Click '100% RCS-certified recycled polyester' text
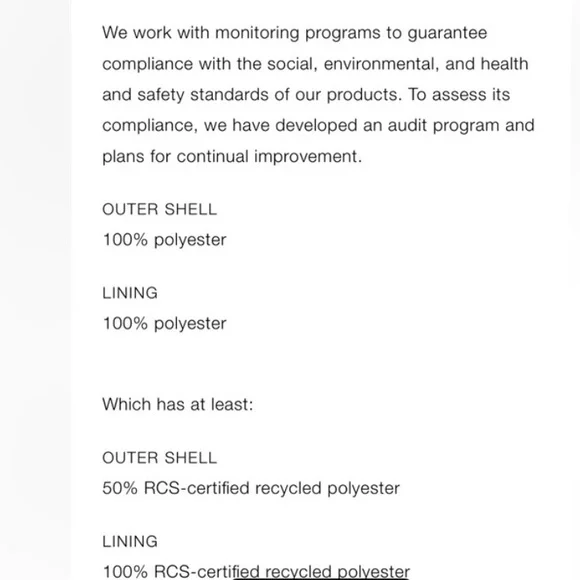Viewport: 580px width, 580px height. 256,572
